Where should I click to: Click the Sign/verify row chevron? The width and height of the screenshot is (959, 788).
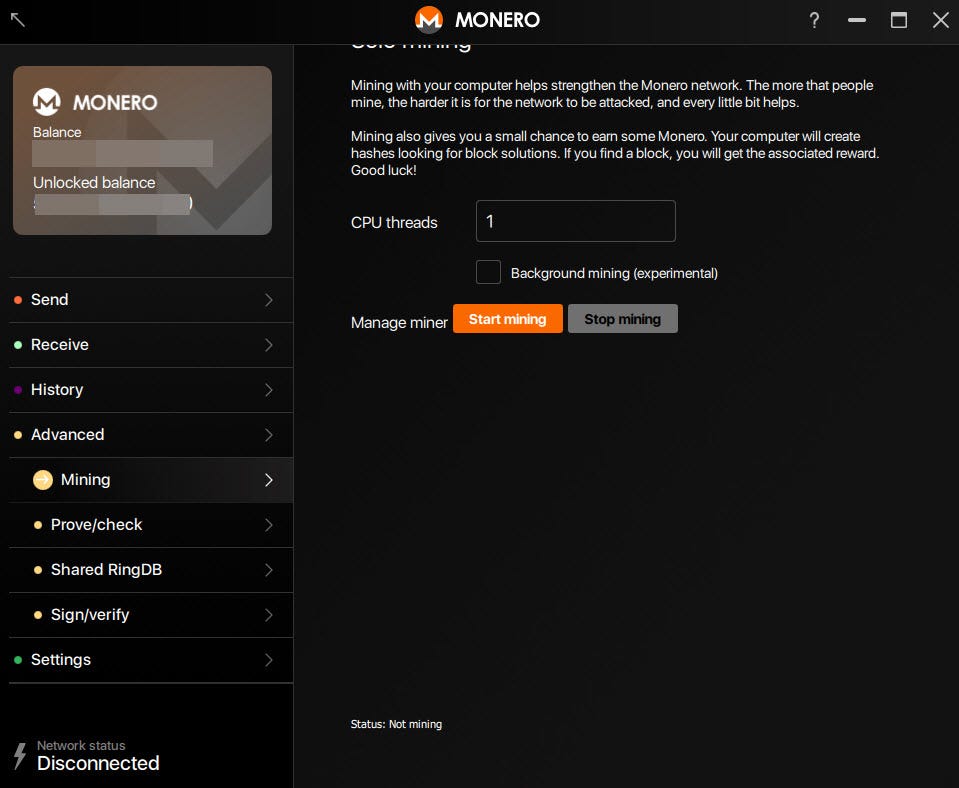click(x=268, y=615)
